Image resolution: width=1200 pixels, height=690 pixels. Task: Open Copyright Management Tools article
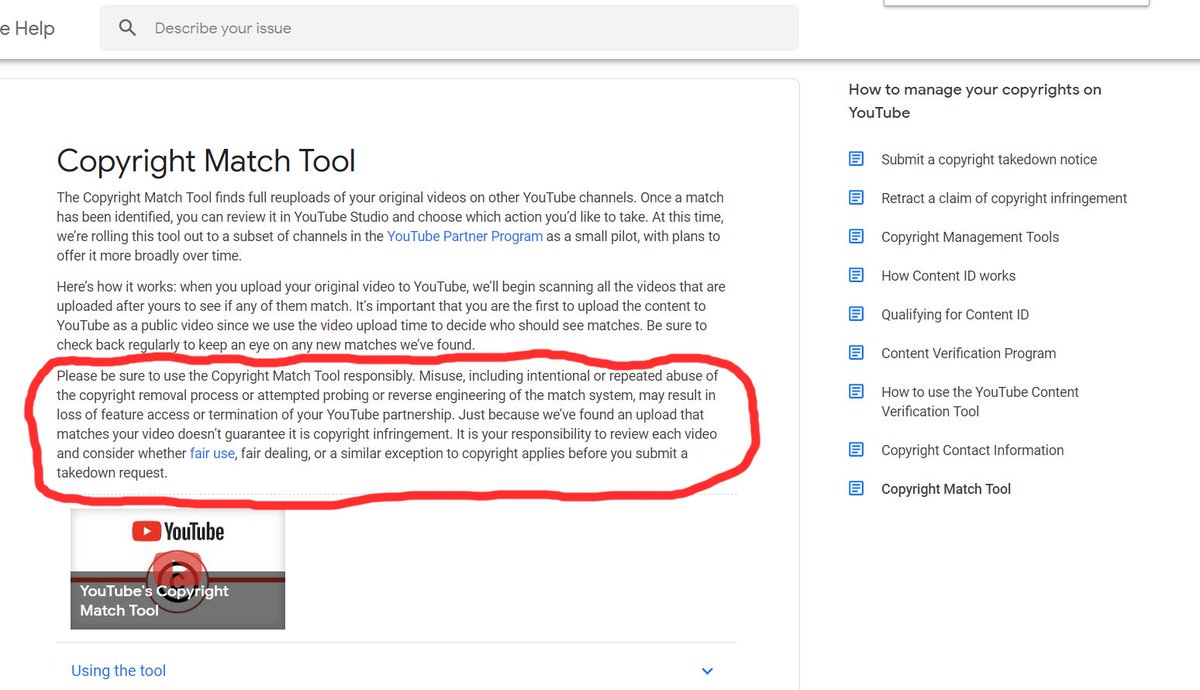point(970,237)
